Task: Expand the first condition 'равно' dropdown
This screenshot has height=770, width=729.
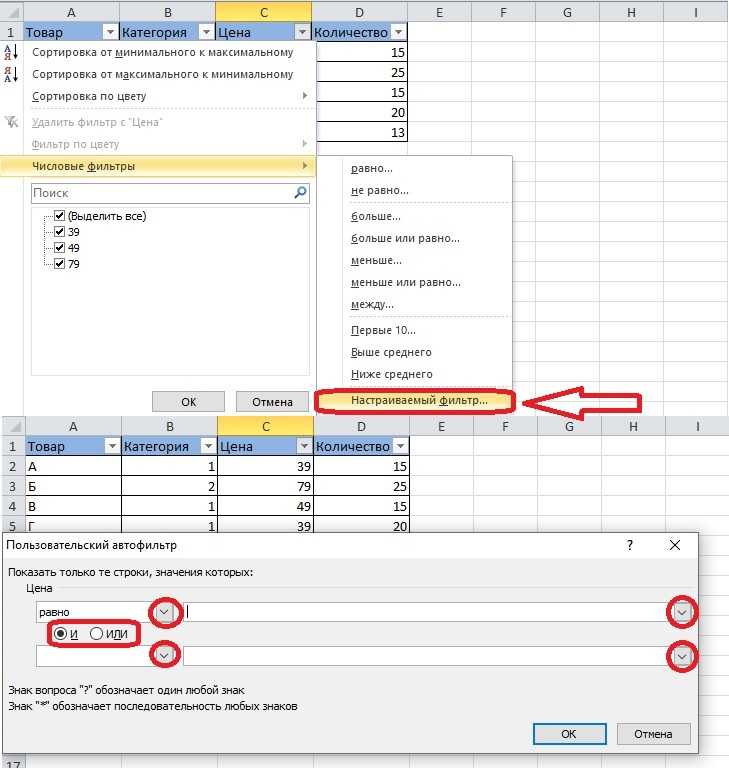Action: (164, 612)
